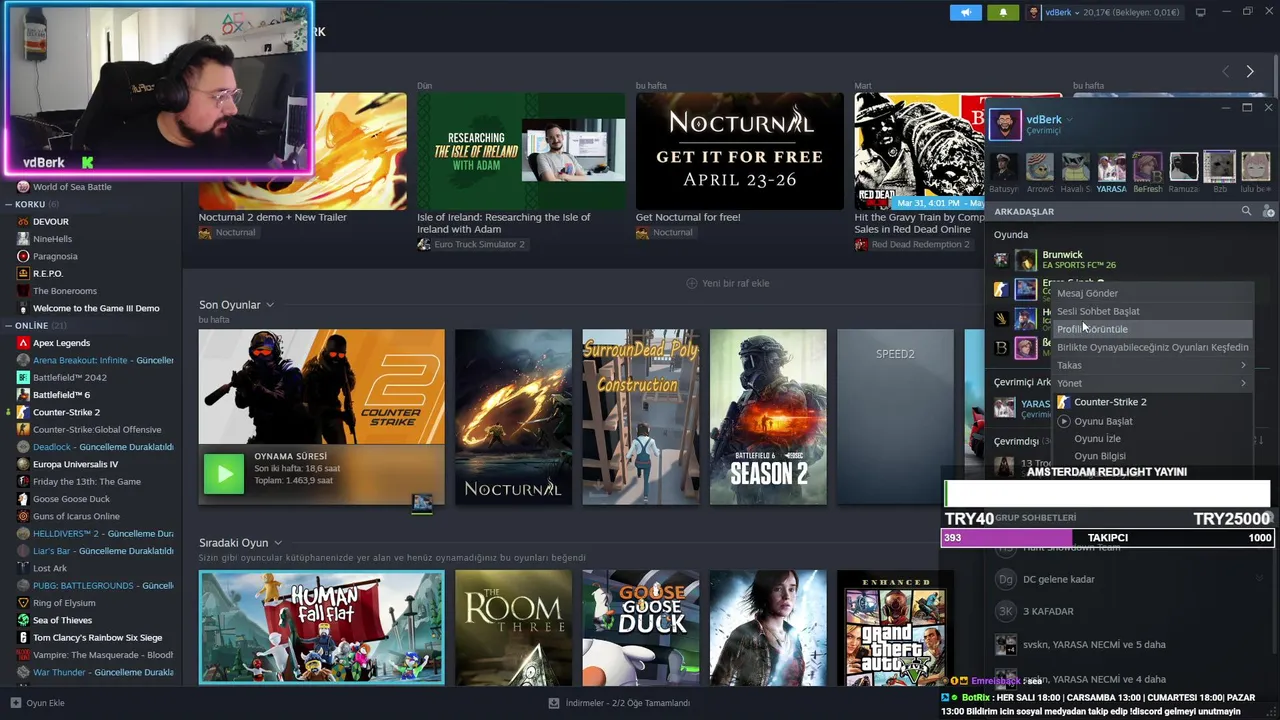
Task: Click play circle icon beside Oyunu Başlat
Action: click(1064, 421)
